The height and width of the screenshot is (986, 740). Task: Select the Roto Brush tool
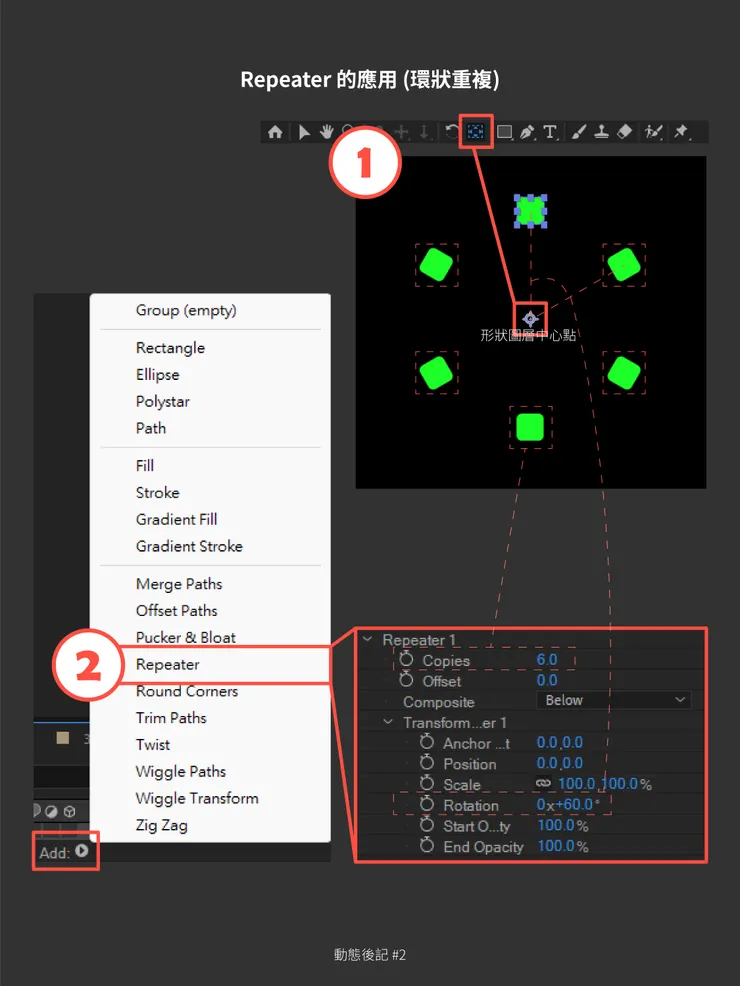[654, 132]
